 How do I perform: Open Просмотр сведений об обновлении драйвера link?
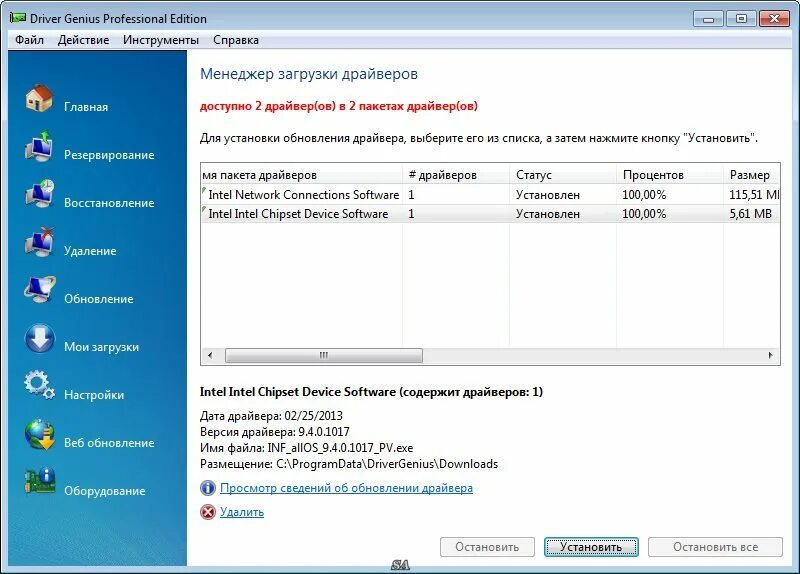[x=346, y=488]
